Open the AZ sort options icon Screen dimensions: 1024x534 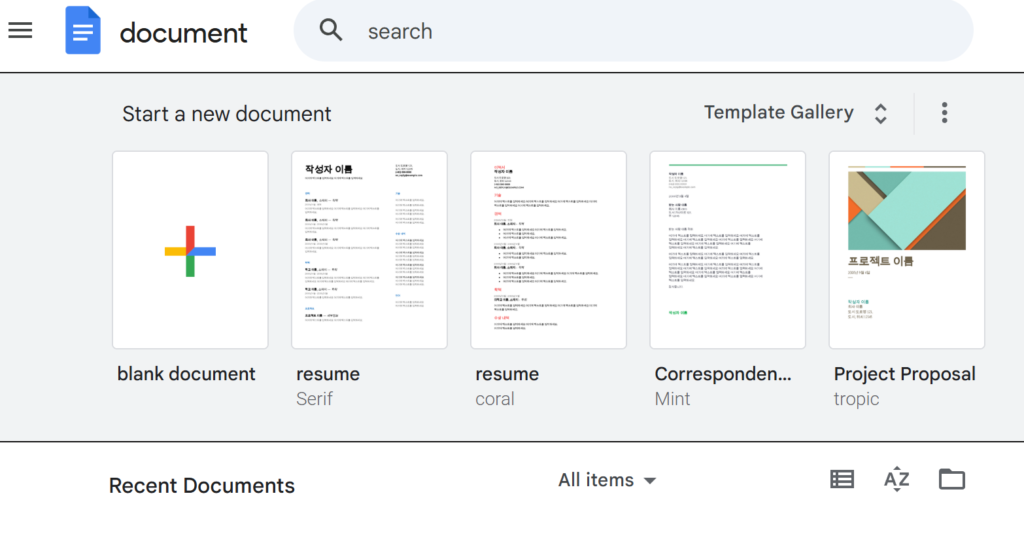point(896,480)
